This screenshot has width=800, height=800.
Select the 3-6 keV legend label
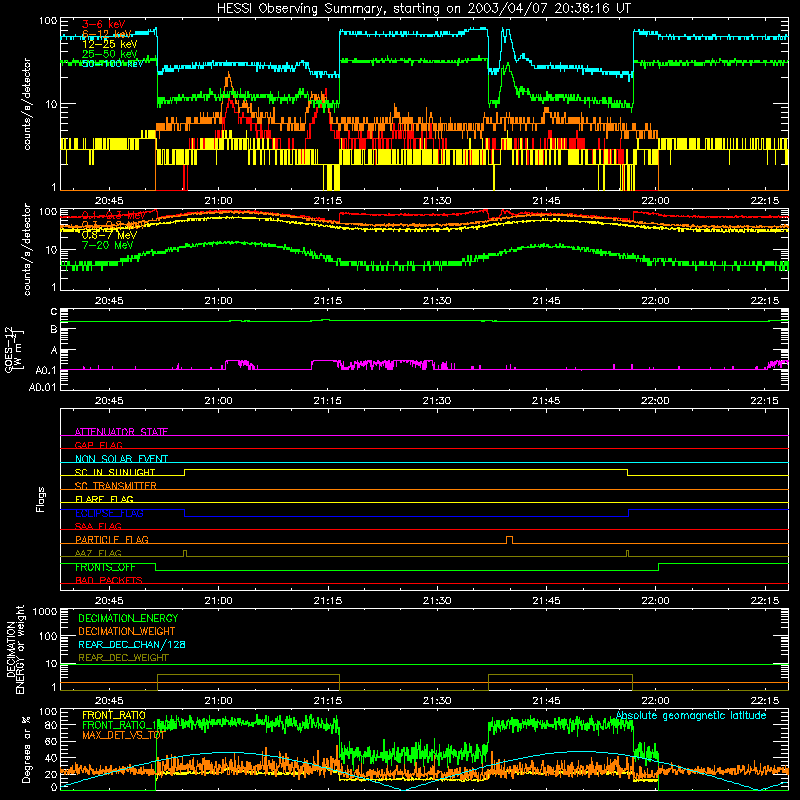103,24
